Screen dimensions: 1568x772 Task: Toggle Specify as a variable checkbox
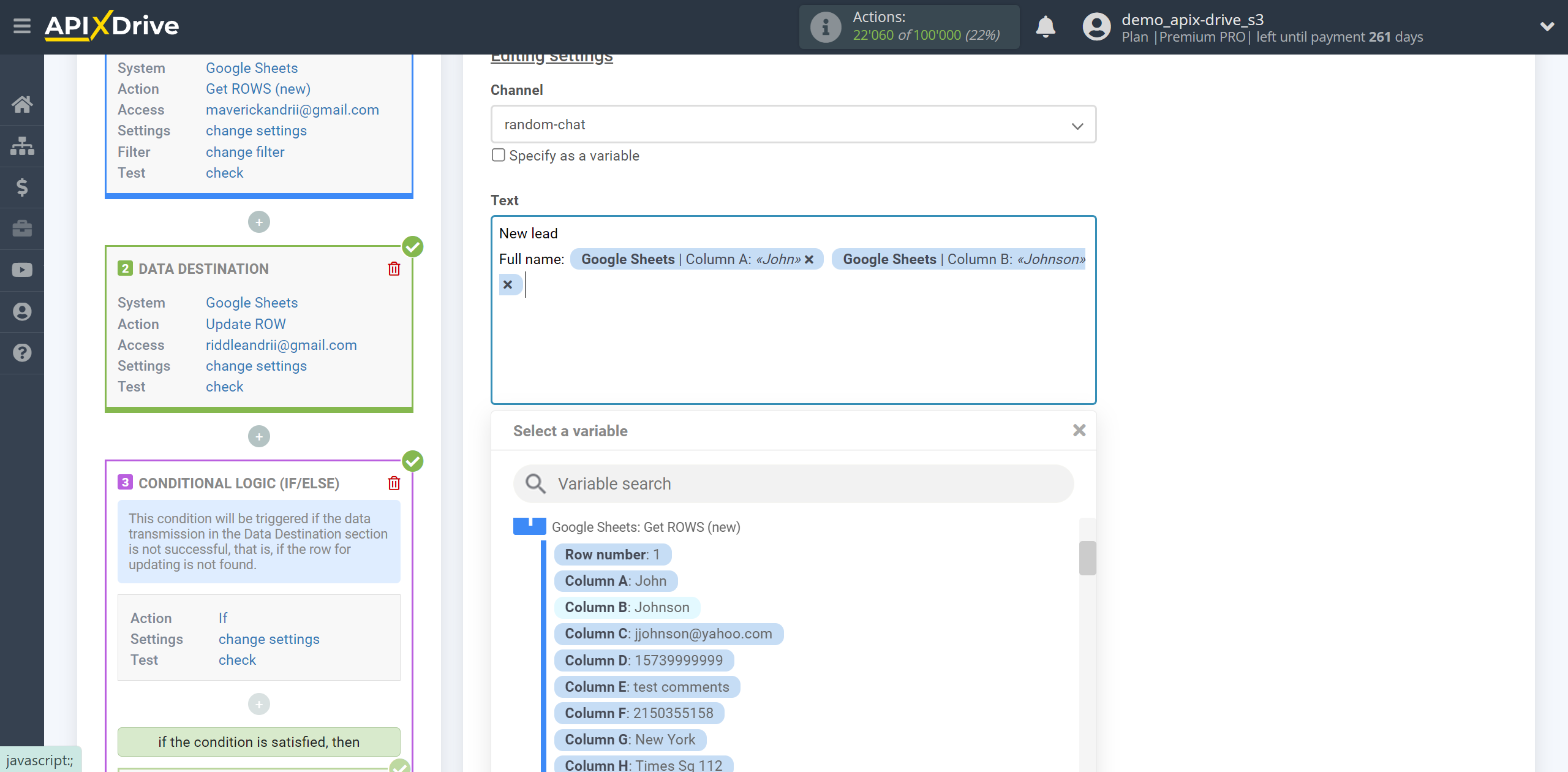pyautogui.click(x=499, y=155)
